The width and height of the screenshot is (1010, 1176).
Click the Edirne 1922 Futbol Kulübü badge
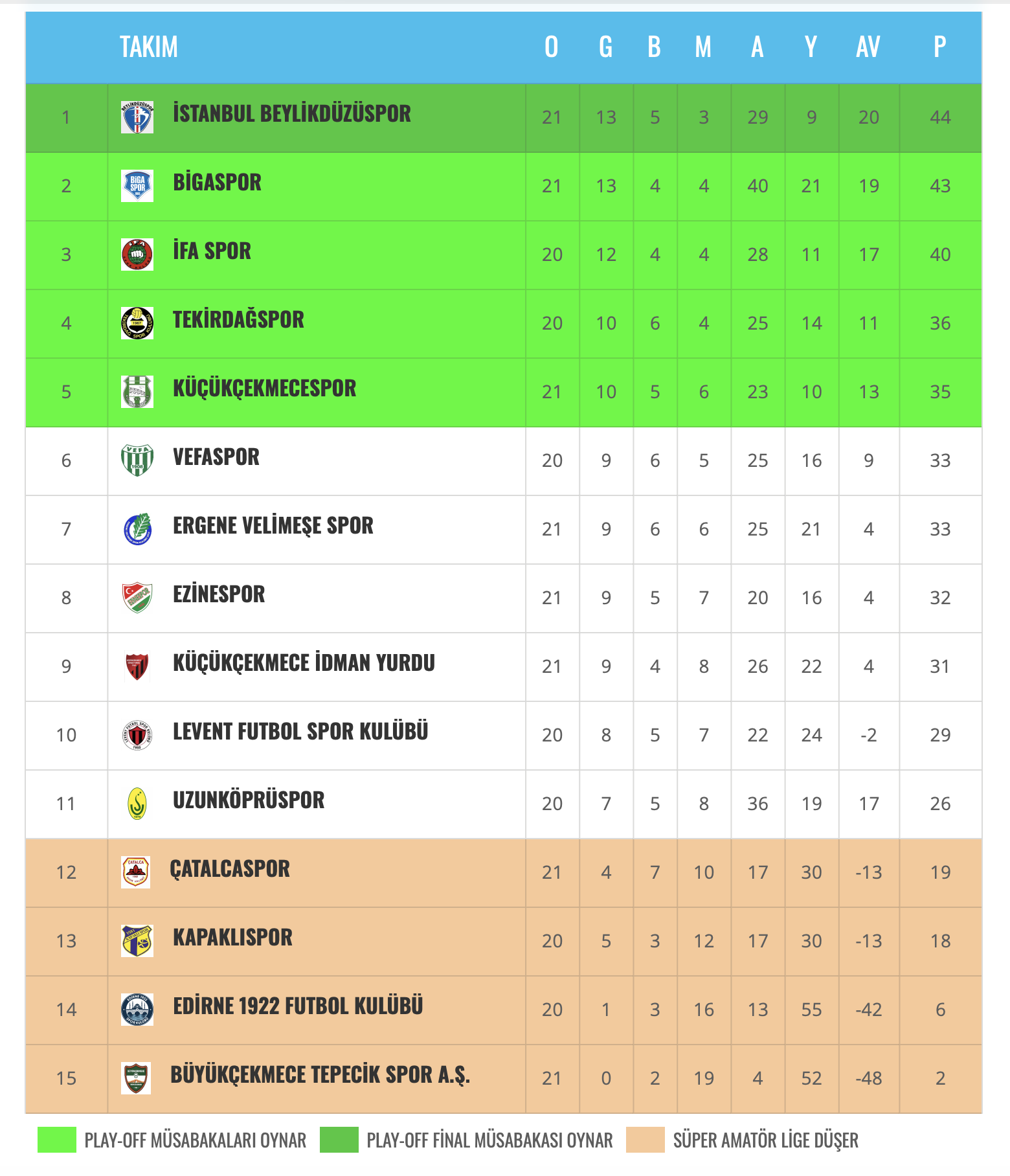tap(137, 1010)
